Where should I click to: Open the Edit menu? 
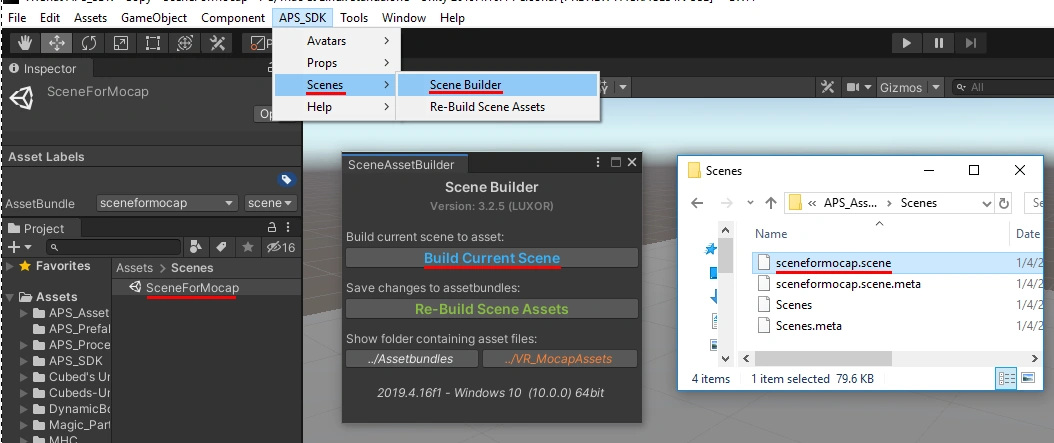coord(50,17)
